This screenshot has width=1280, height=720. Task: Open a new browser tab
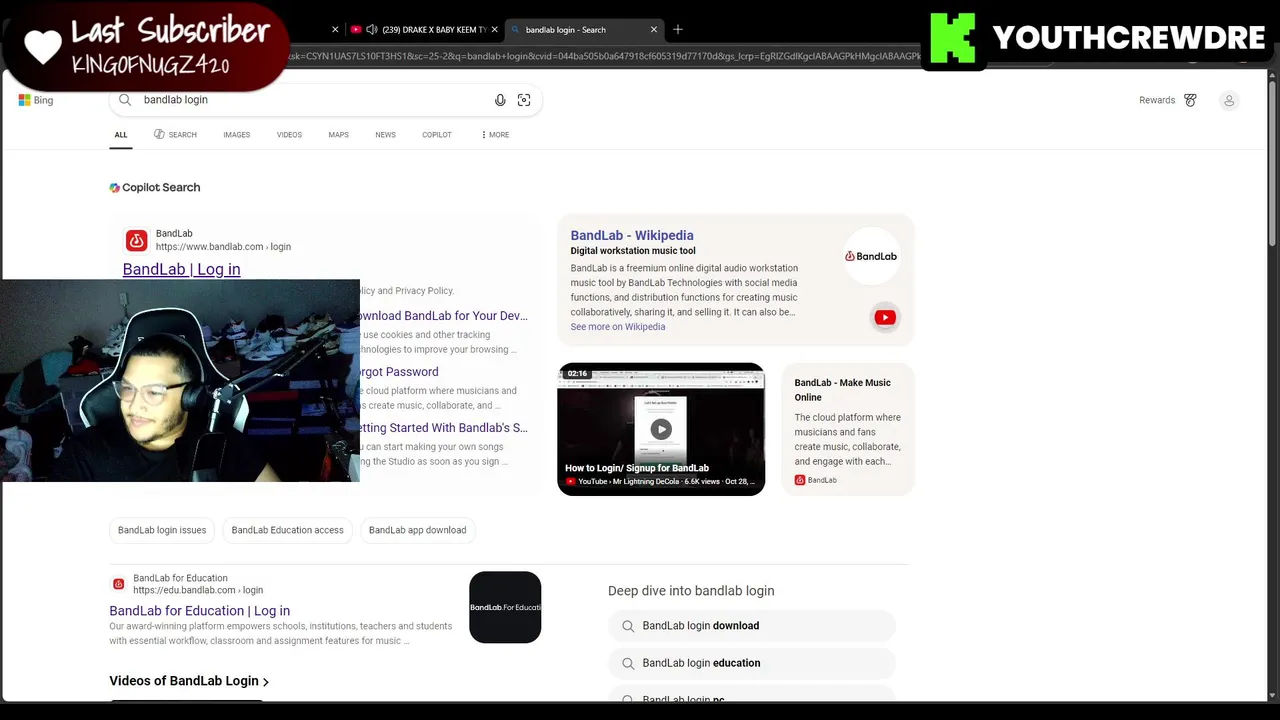click(x=678, y=30)
